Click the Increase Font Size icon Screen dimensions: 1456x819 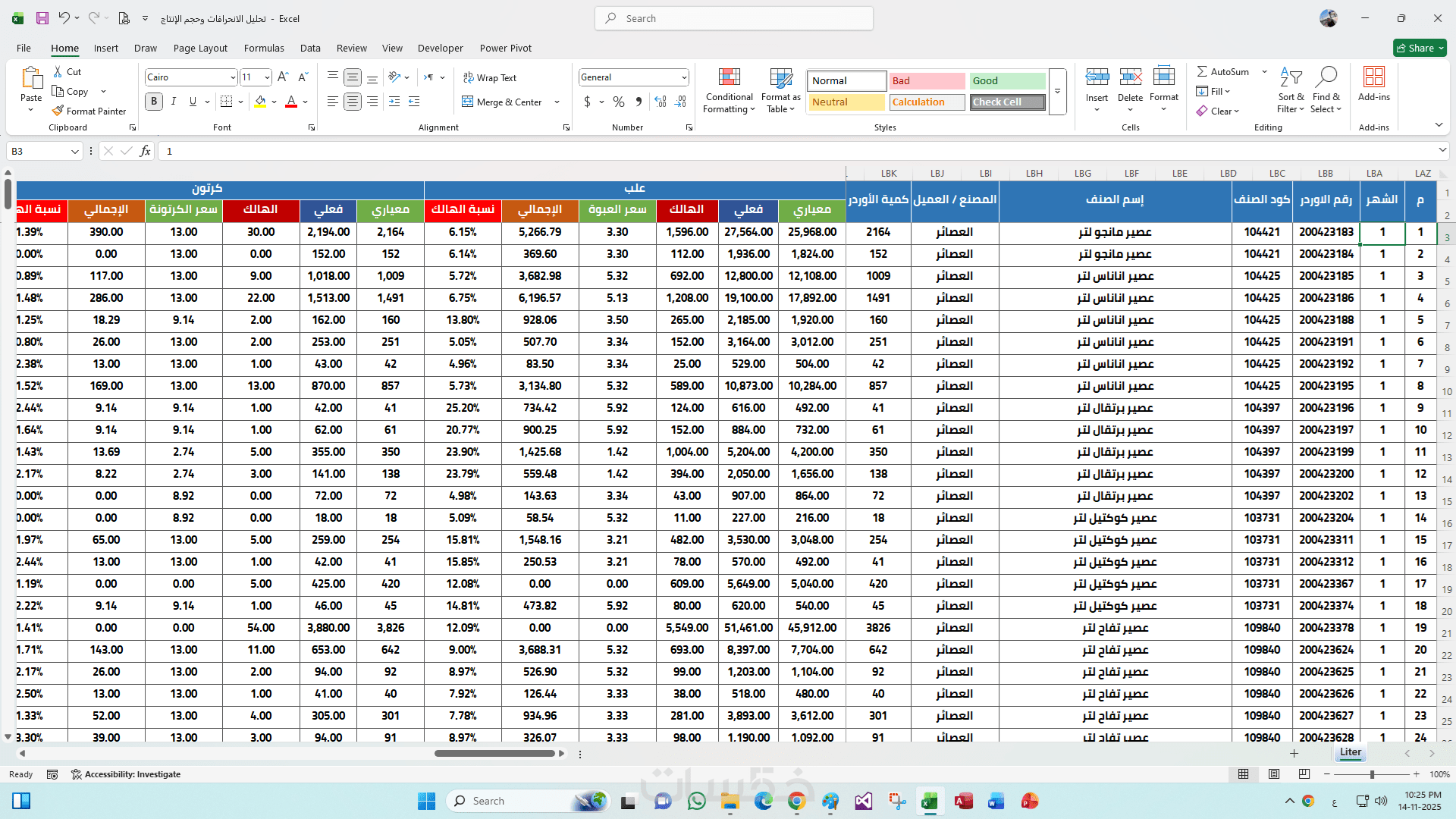(x=283, y=77)
